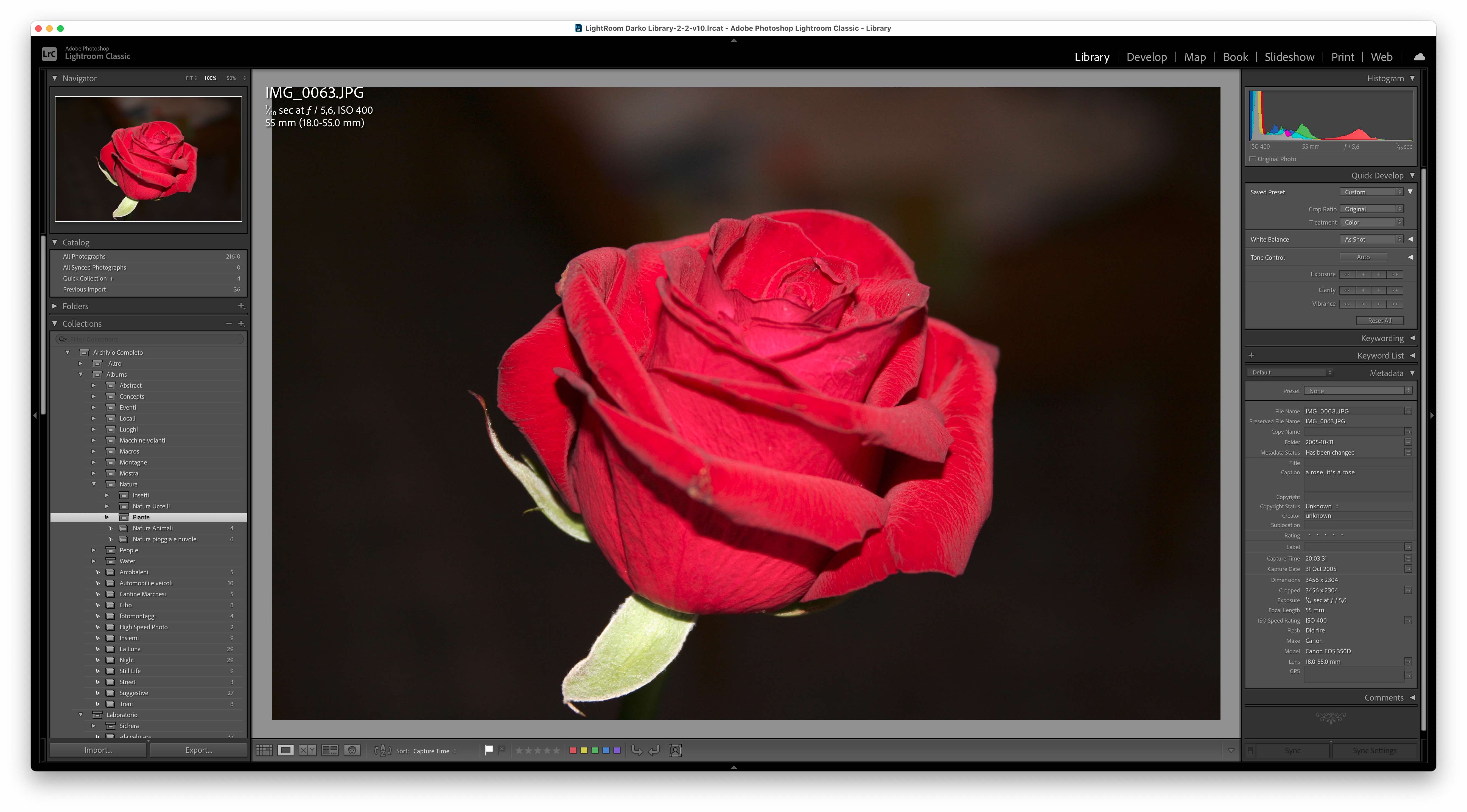Expand the Folders panel

[x=55, y=306]
